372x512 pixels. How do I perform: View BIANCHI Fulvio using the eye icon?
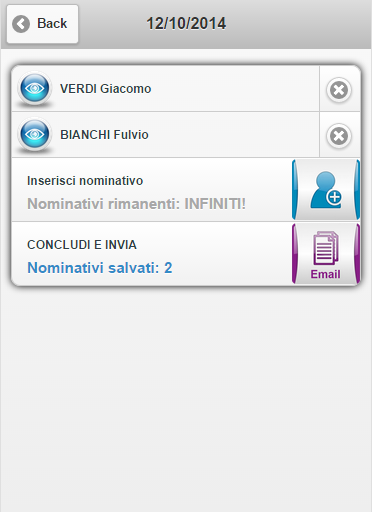35,134
